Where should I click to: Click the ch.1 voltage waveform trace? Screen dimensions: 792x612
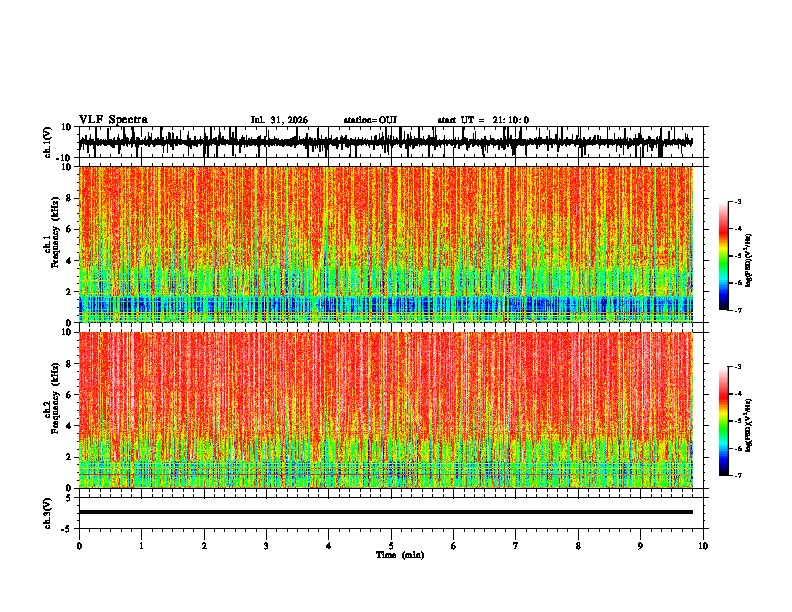tap(385, 143)
